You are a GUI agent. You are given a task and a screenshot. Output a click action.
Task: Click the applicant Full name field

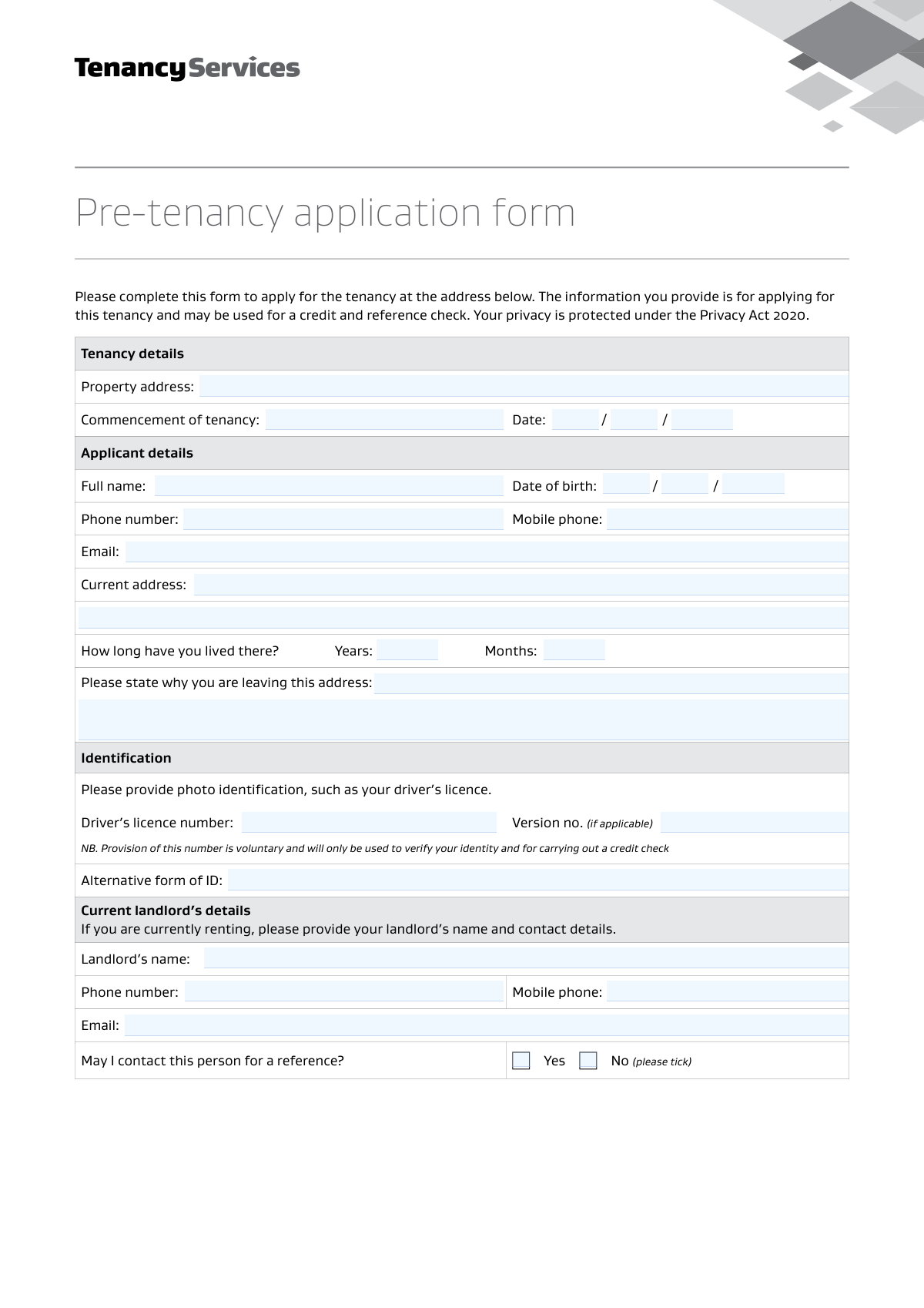tap(329, 486)
